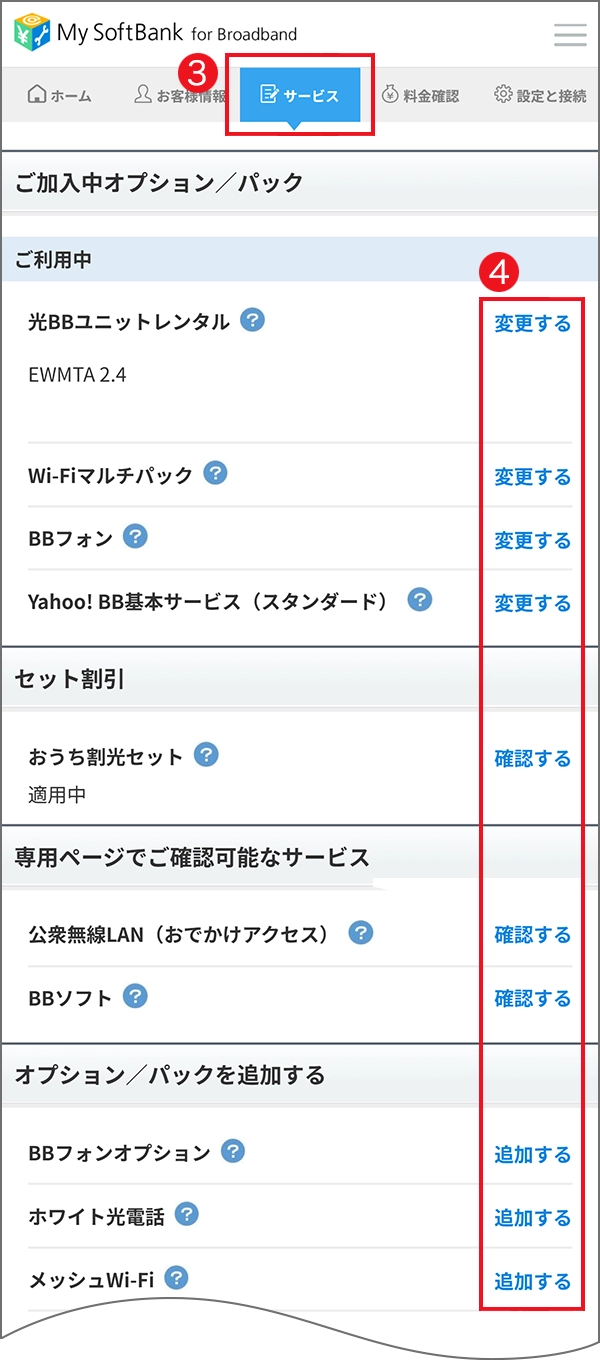The width and height of the screenshot is (600, 1360).
Task: Click help icon for 公衆無線LAN
Action: click(360, 933)
